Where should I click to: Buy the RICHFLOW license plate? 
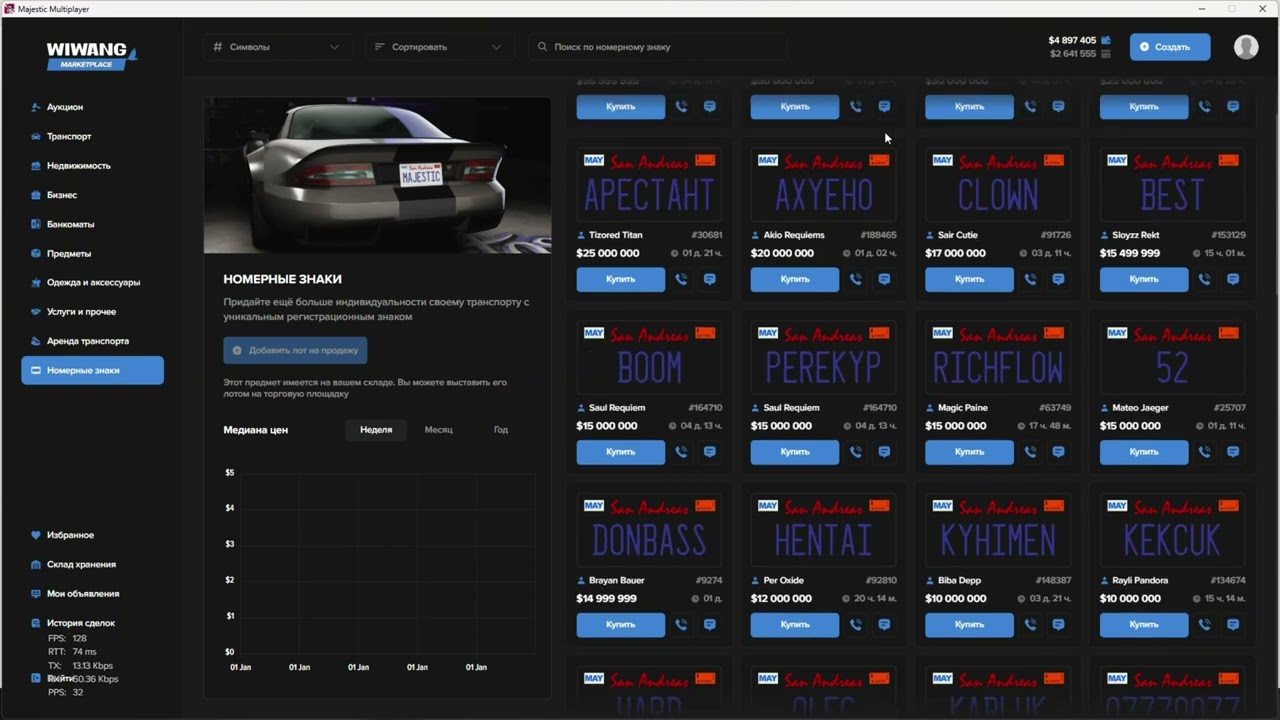tap(969, 452)
